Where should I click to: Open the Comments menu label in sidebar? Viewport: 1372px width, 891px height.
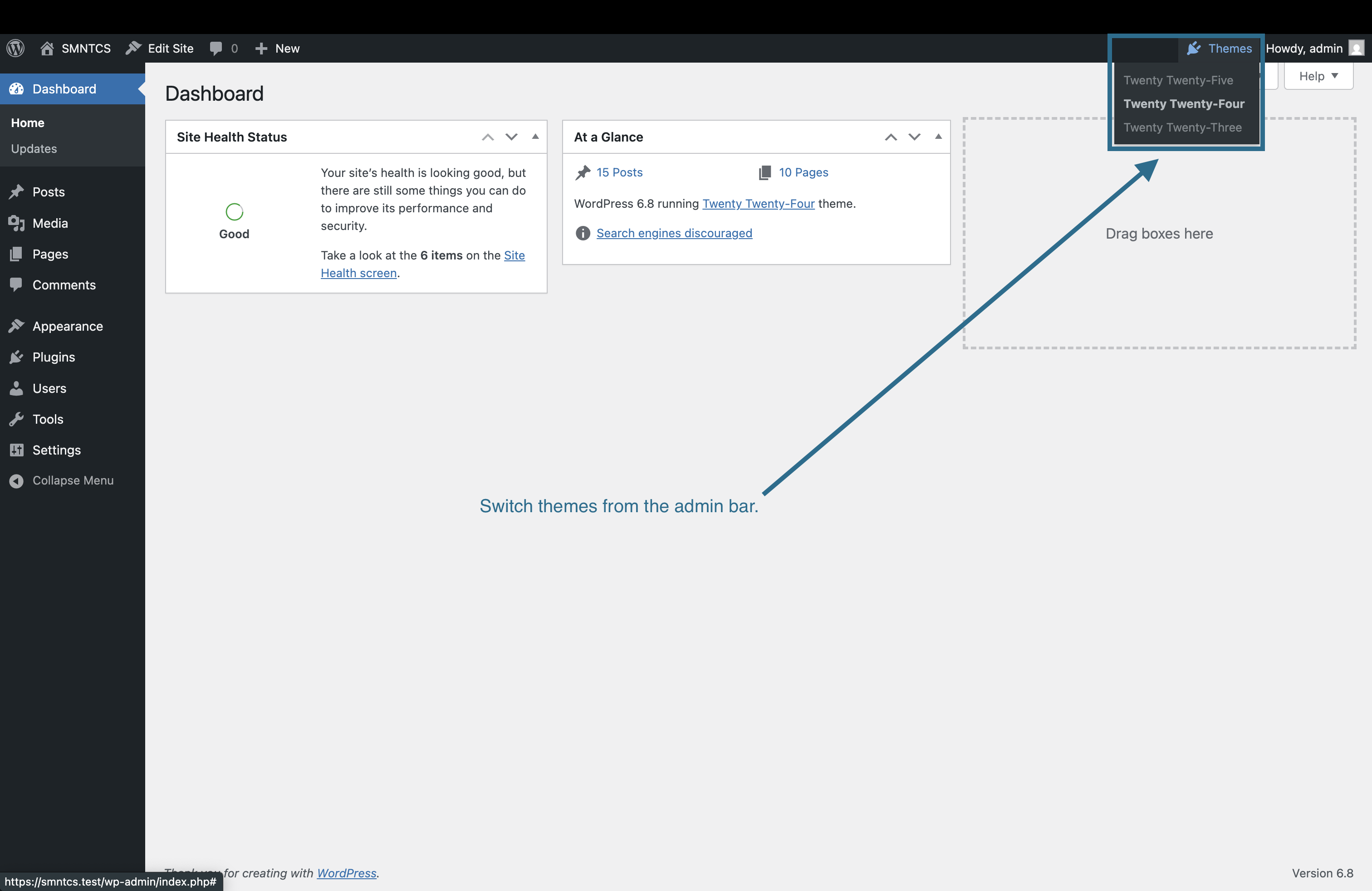(64, 285)
